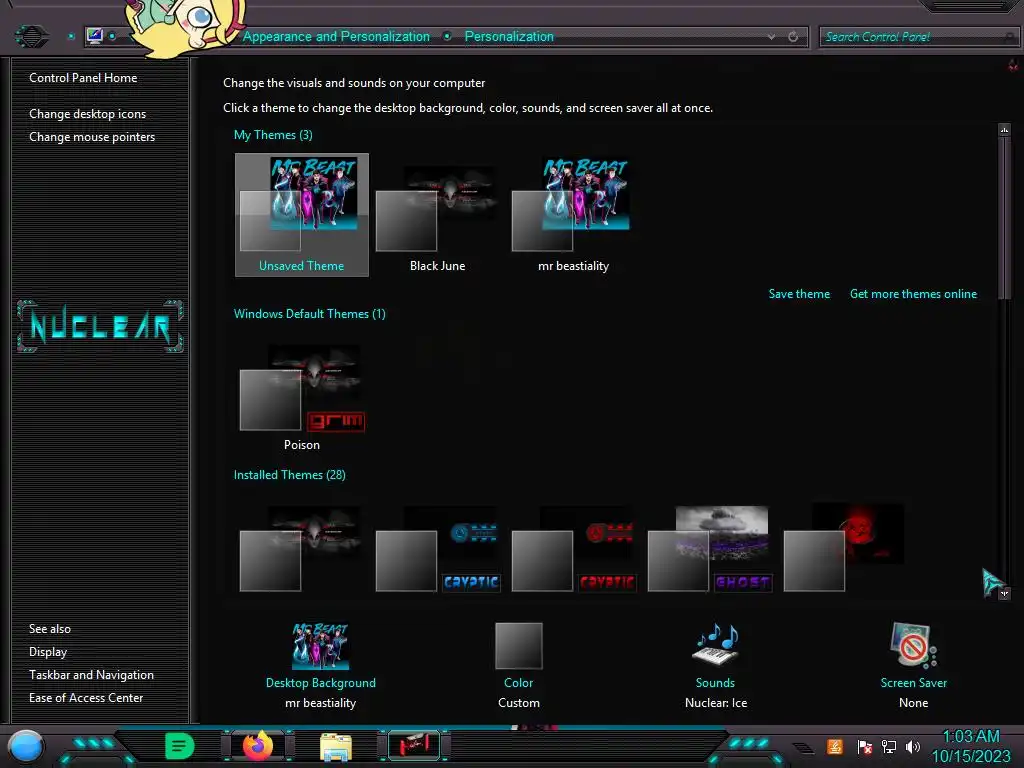Select the Black June theme
This screenshot has width=1024, height=768.
click(437, 215)
